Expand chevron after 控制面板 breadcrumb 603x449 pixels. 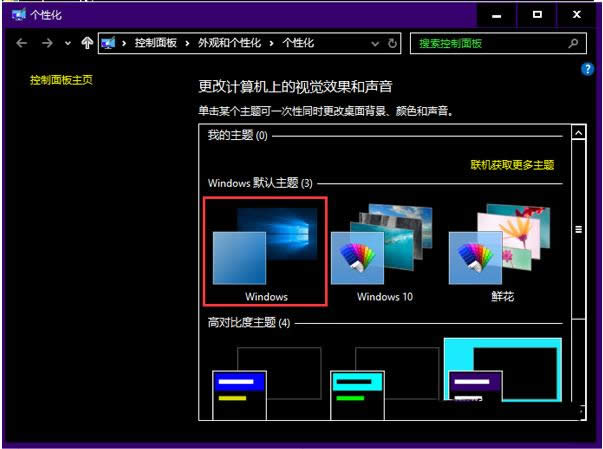pos(187,43)
